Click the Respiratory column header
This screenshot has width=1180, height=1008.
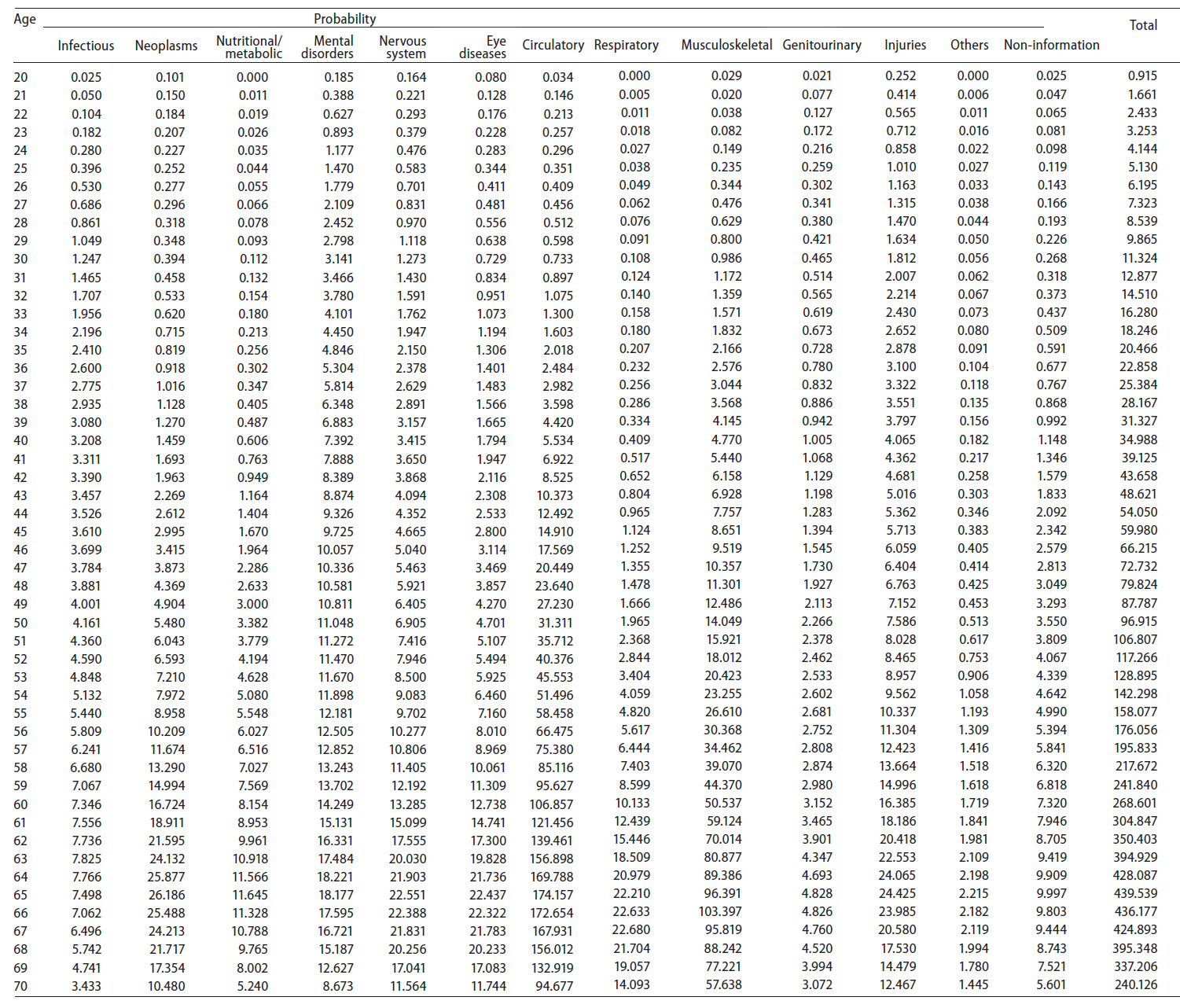pyautogui.click(x=626, y=45)
